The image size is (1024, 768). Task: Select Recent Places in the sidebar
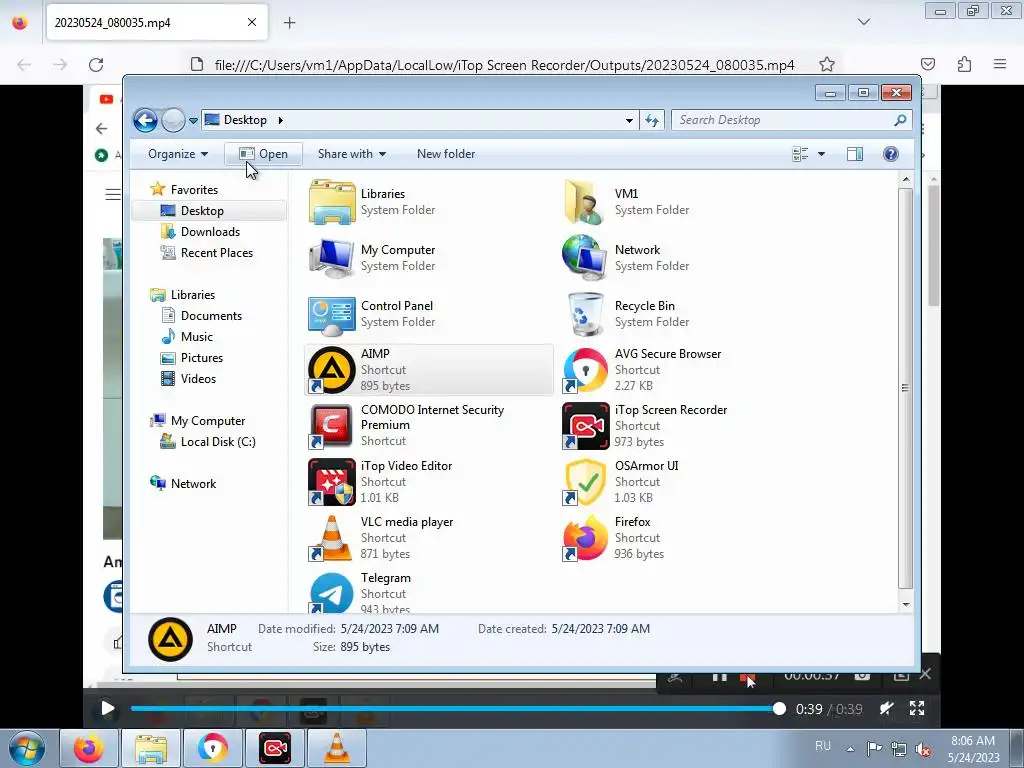pos(216,253)
